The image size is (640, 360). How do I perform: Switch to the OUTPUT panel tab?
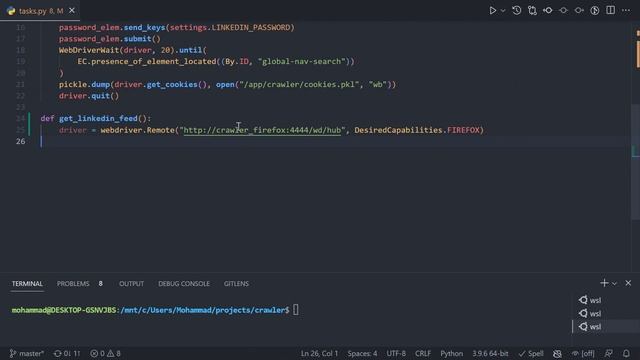(131, 284)
